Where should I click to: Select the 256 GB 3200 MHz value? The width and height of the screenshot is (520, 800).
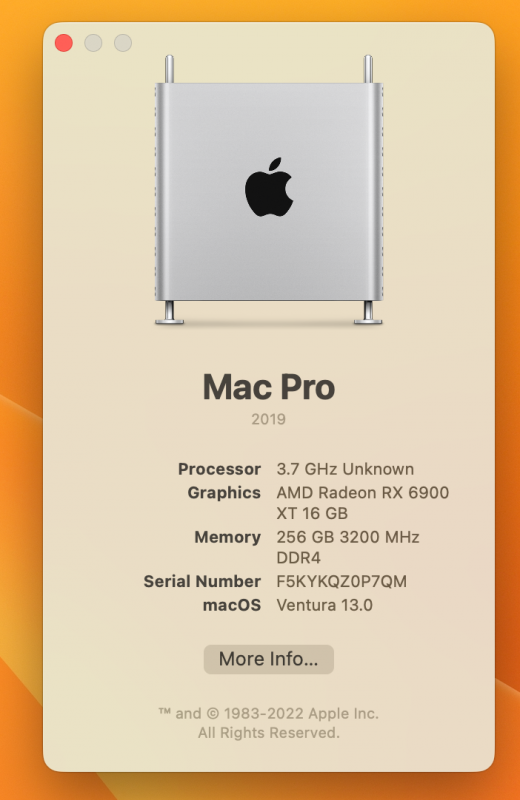tap(348, 537)
